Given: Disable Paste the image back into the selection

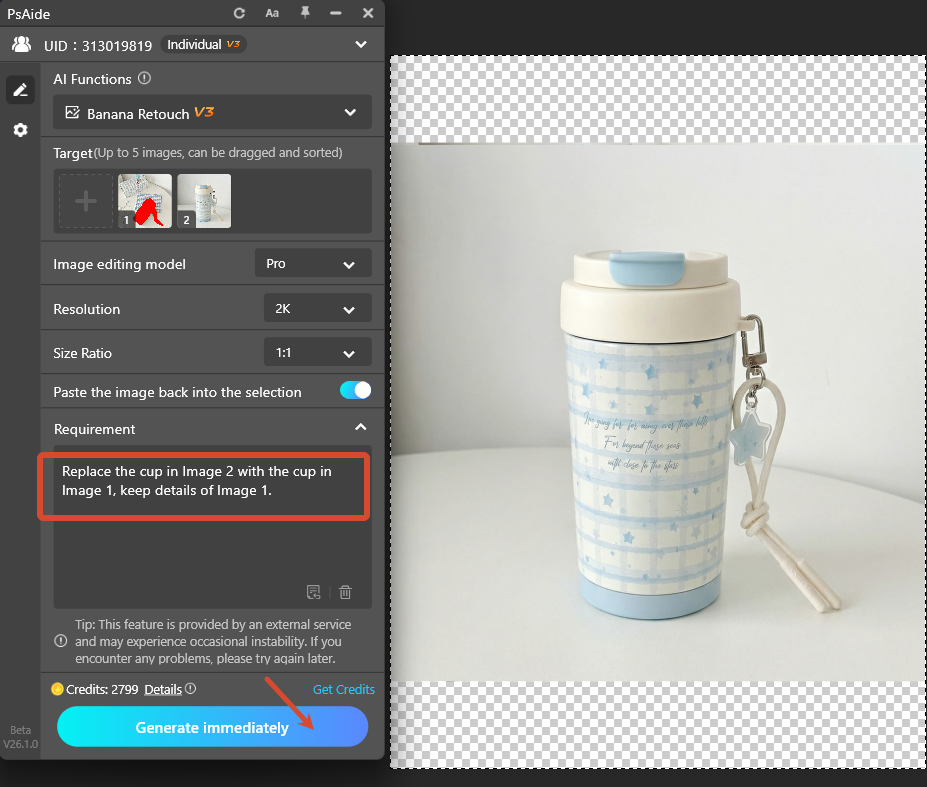Looking at the screenshot, I should (x=355, y=391).
